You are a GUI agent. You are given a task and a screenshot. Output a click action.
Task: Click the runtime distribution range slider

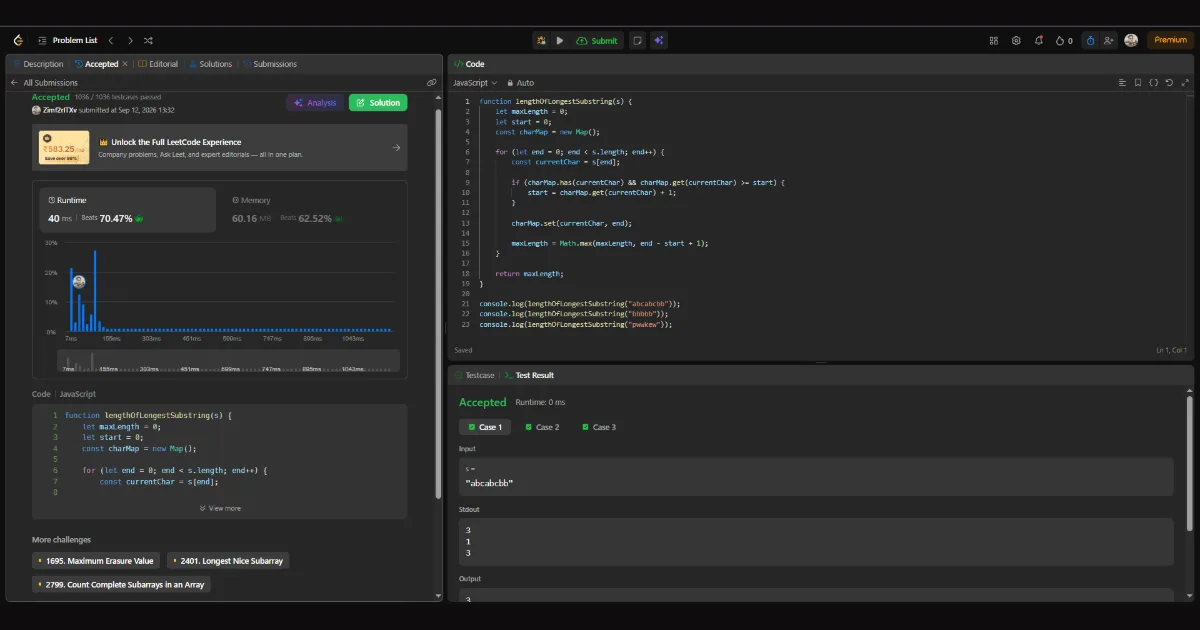point(228,361)
